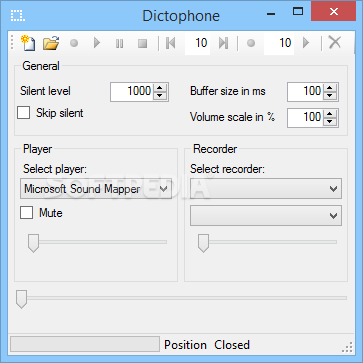This screenshot has height=363, width=363.
Task: Decrease Silent level with down arrow
Action: 160,96
